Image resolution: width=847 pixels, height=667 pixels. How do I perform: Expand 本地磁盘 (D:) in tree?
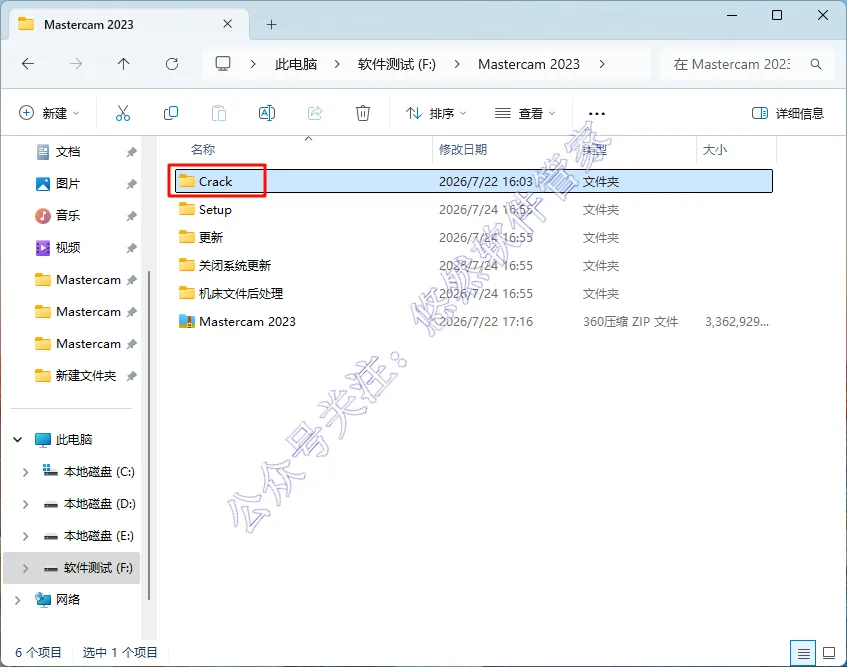pyautogui.click(x=25, y=504)
